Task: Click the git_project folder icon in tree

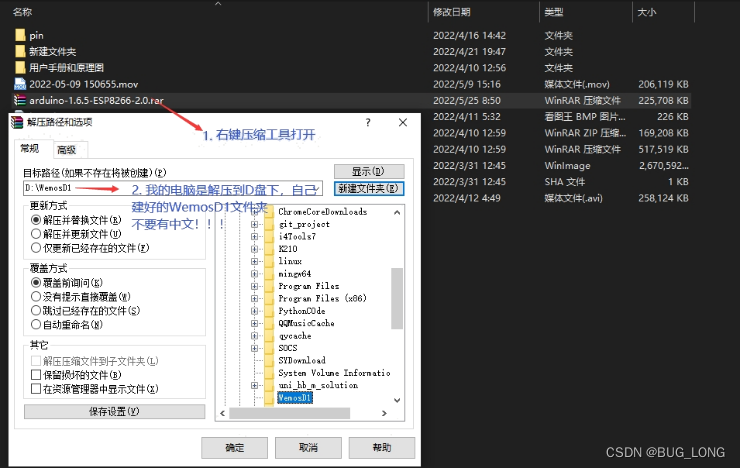Action: [x=269, y=224]
